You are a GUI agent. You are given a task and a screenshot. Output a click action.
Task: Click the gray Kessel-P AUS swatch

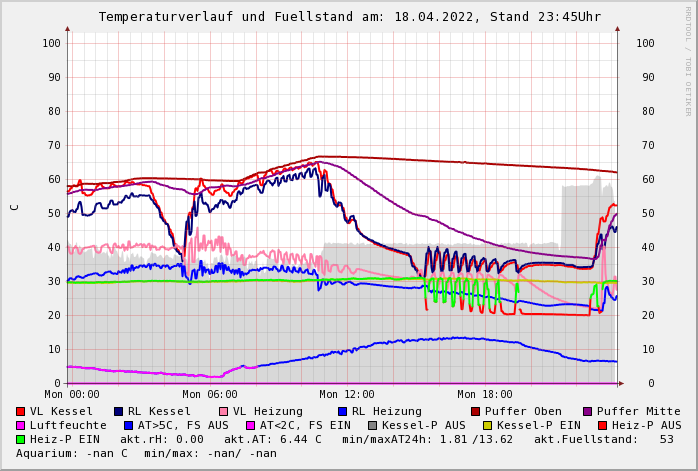point(372,425)
